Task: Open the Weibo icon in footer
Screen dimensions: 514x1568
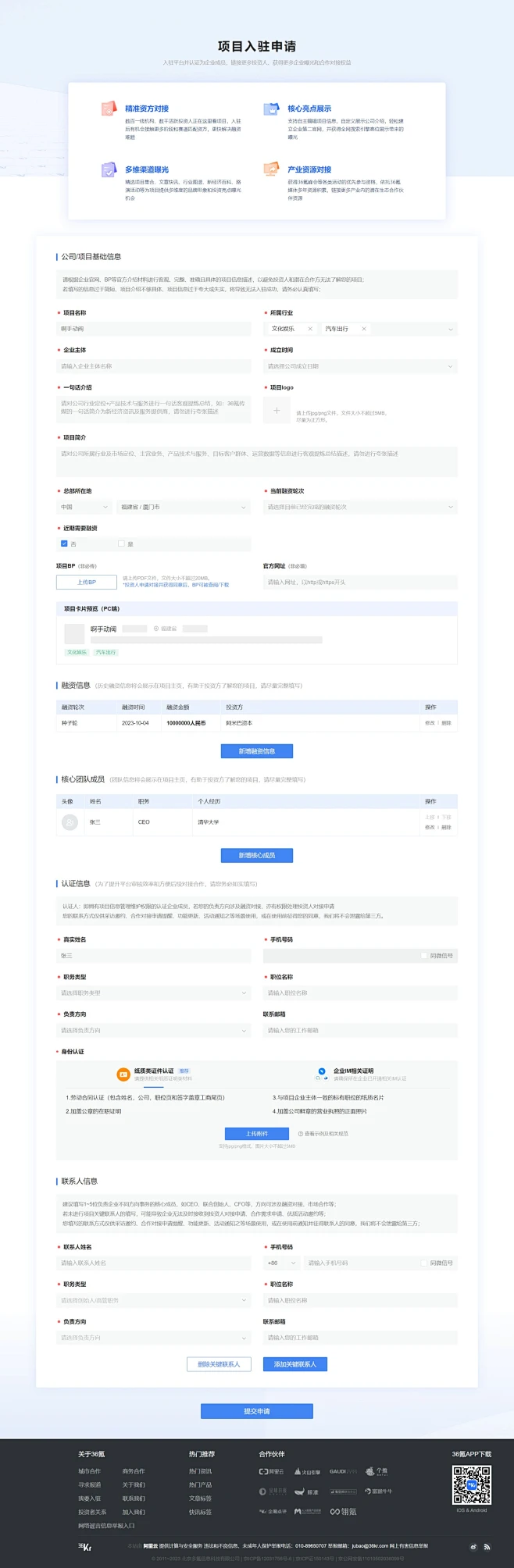Action: (473, 1546)
